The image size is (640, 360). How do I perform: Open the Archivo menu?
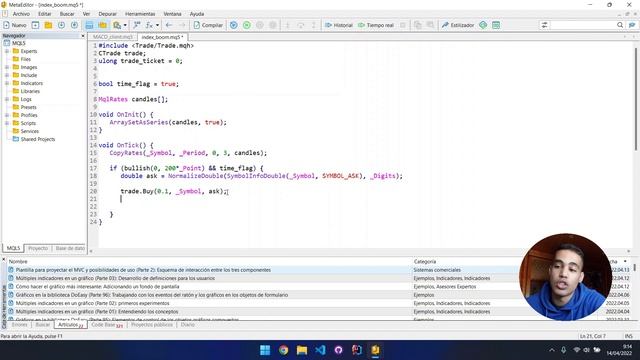point(21,14)
